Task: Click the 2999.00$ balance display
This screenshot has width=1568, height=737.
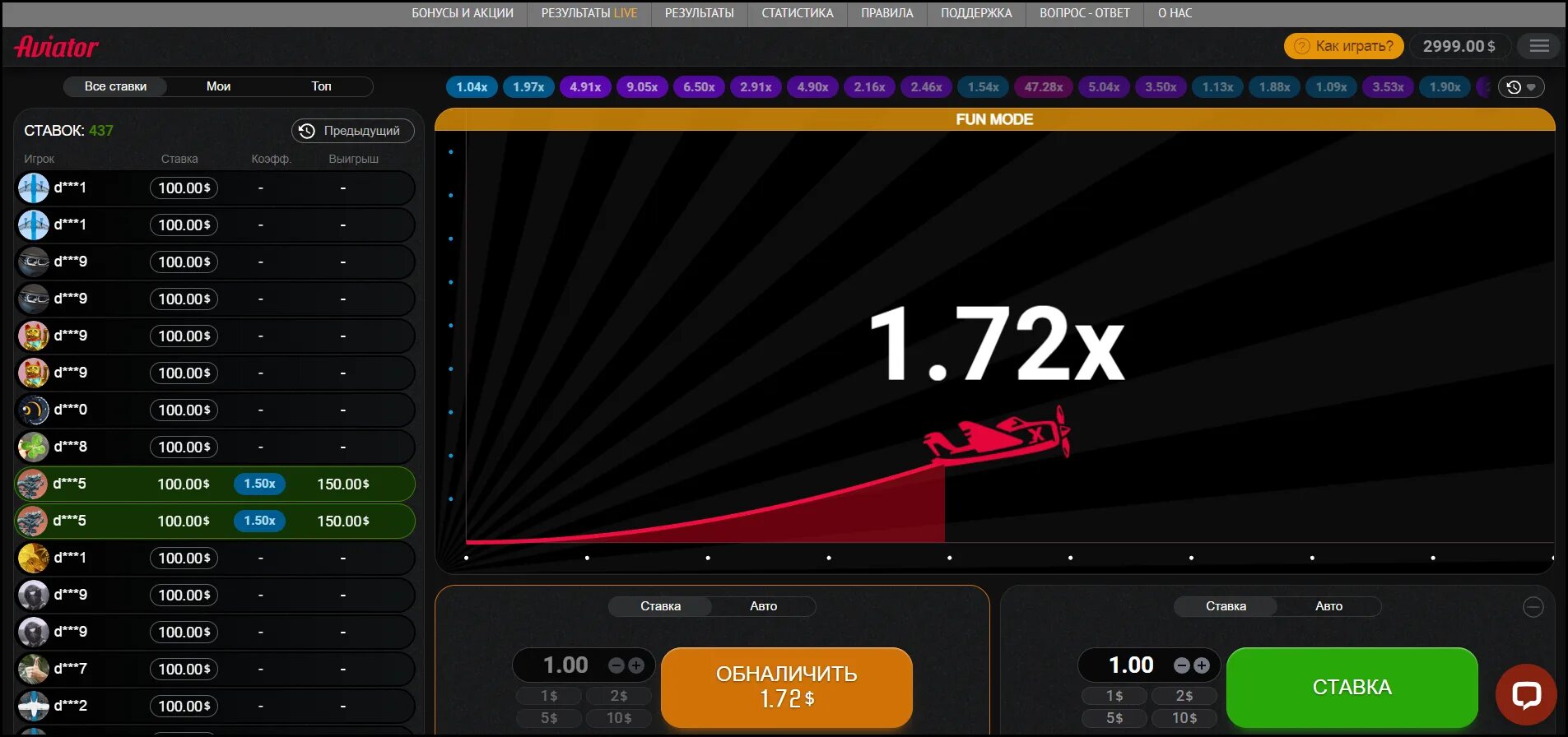Action: click(1459, 46)
